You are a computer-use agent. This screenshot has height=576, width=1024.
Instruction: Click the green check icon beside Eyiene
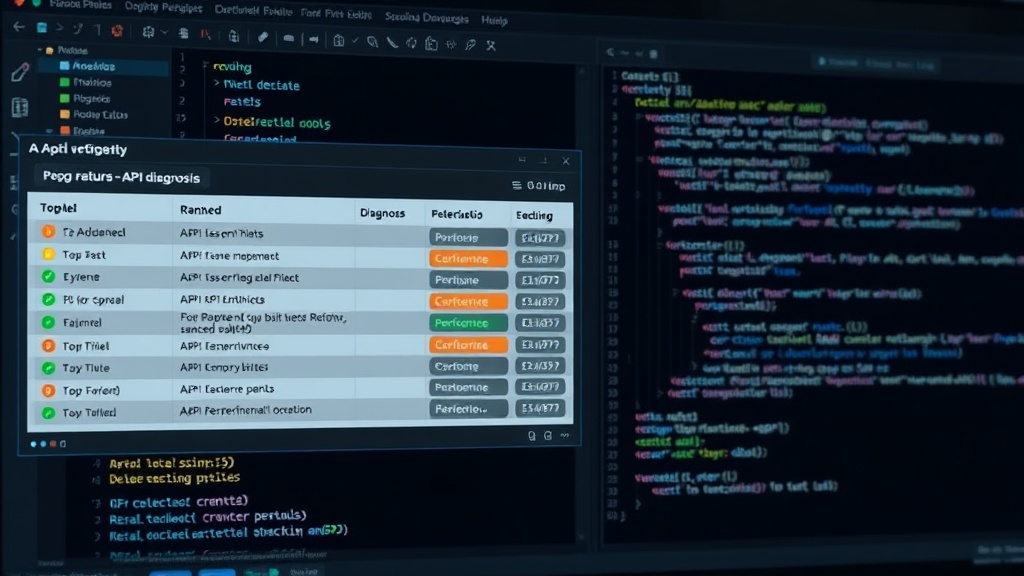(x=48, y=276)
